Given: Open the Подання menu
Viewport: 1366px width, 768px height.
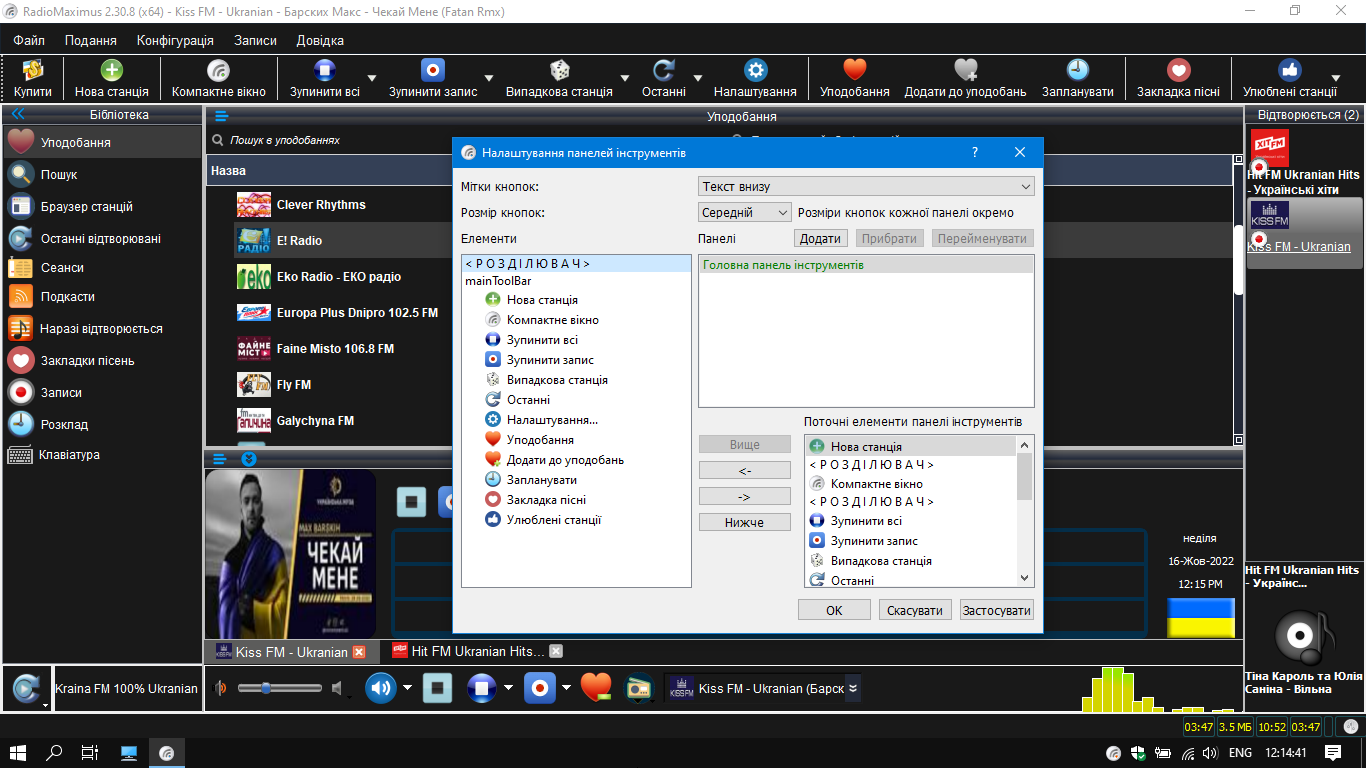Looking at the screenshot, I should click(91, 40).
